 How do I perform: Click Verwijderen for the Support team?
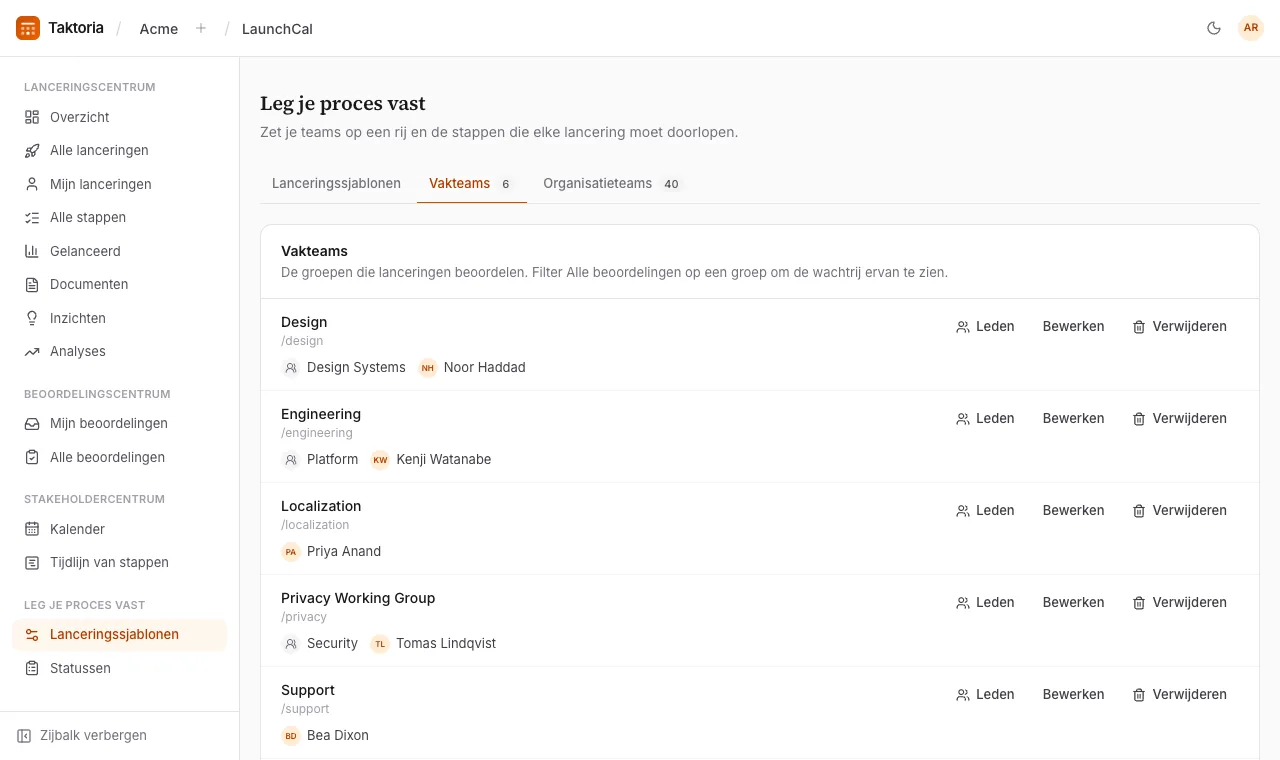pos(1179,694)
